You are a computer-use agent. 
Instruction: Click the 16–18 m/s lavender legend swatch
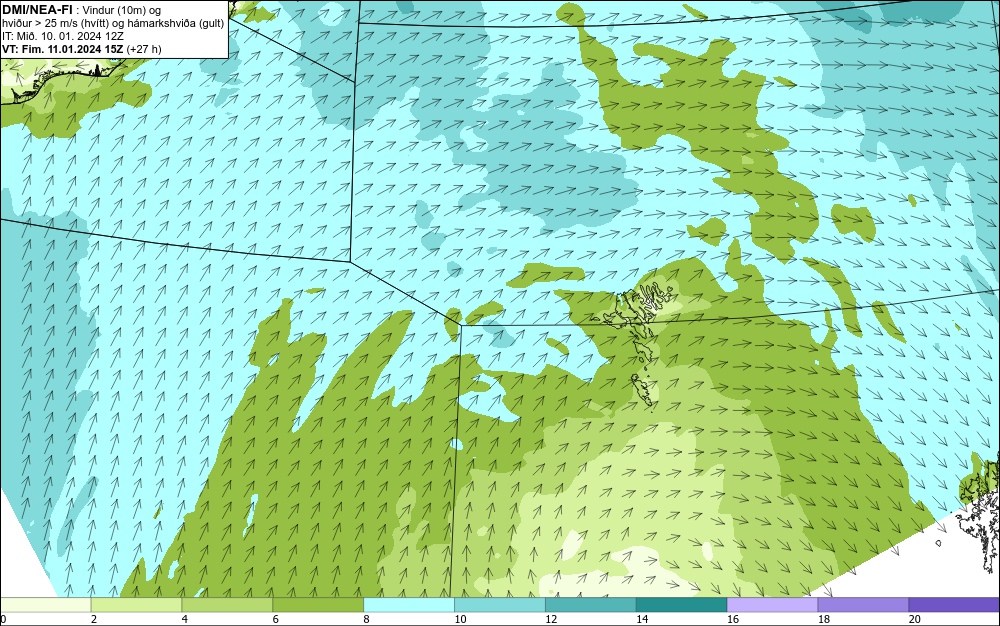point(772,604)
